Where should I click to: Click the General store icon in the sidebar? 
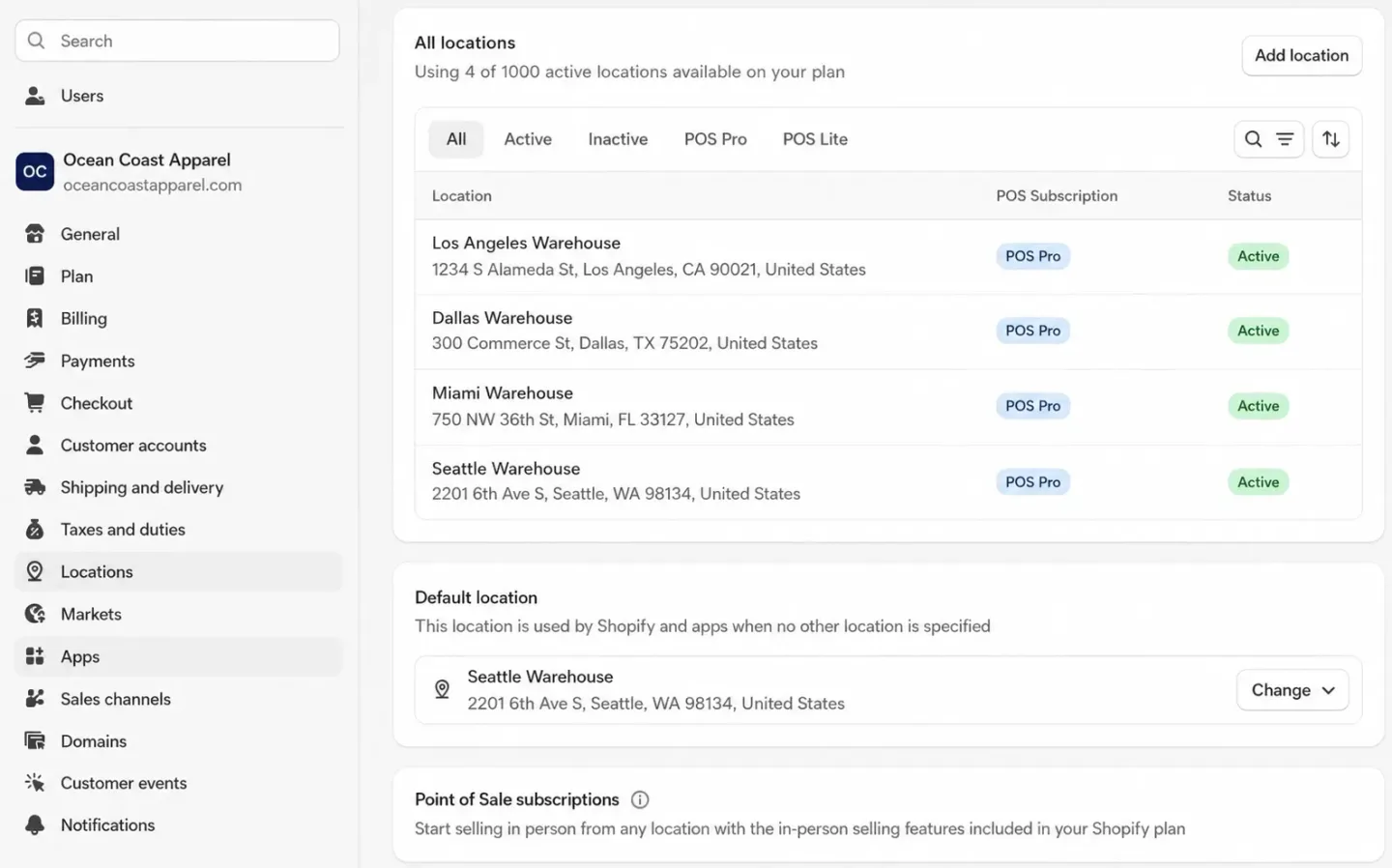click(35, 234)
